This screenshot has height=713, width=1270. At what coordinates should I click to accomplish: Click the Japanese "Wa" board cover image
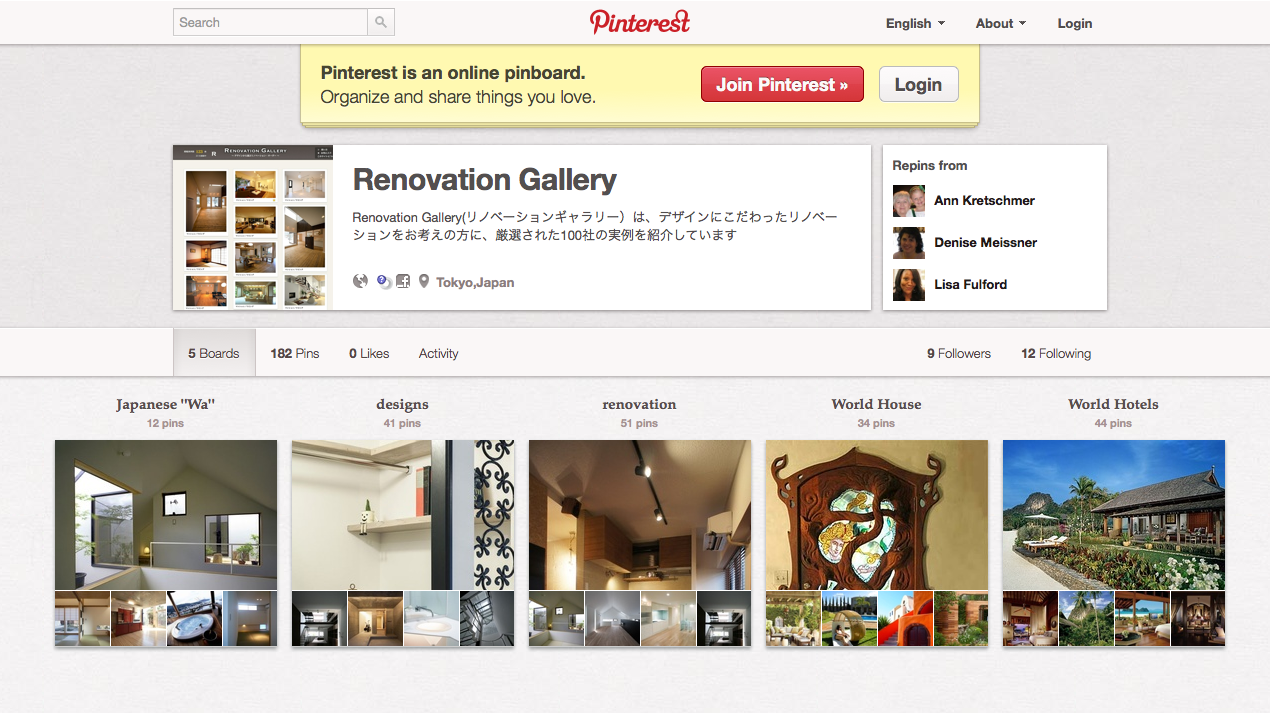(x=166, y=515)
